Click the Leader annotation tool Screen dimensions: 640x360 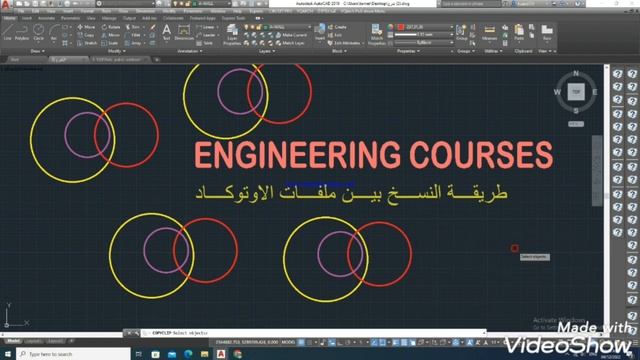click(x=205, y=35)
